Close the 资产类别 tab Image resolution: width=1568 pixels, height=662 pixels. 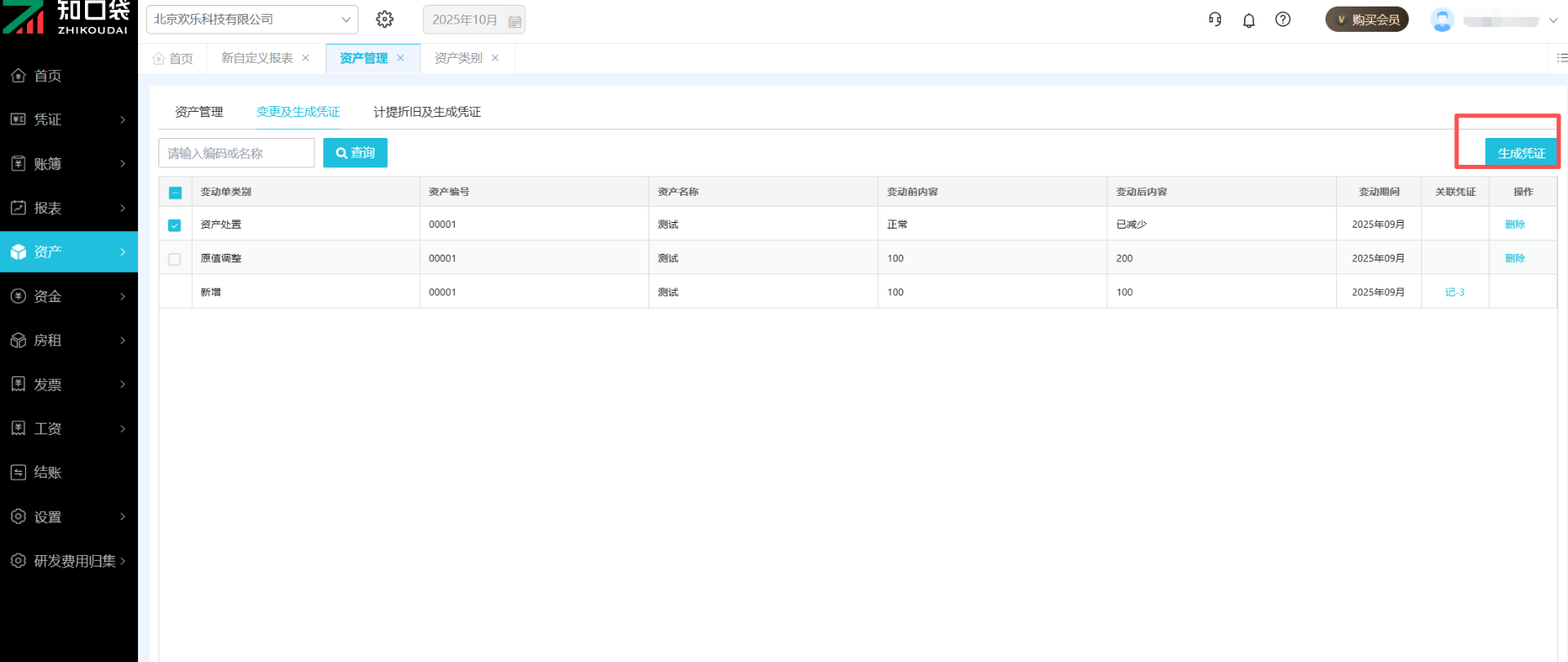[x=495, y=58]
